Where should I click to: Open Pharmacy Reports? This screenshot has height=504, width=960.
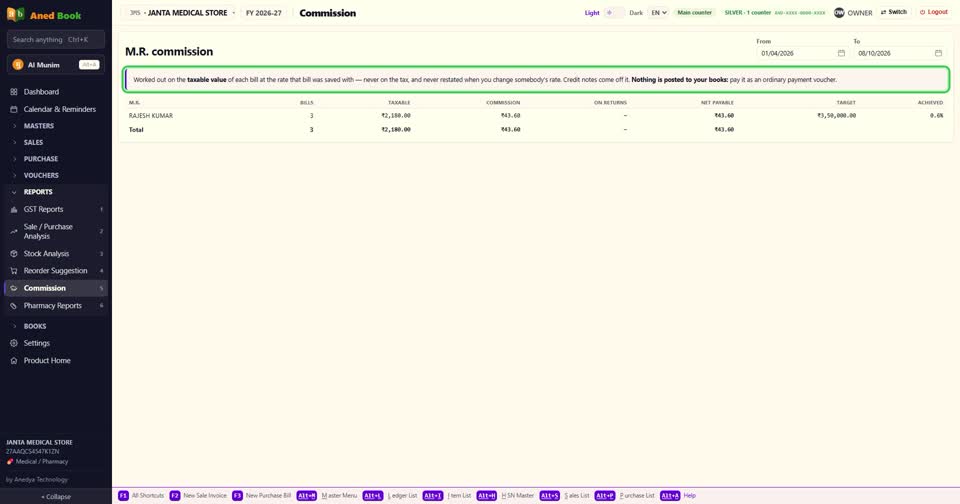click(55, 306)
